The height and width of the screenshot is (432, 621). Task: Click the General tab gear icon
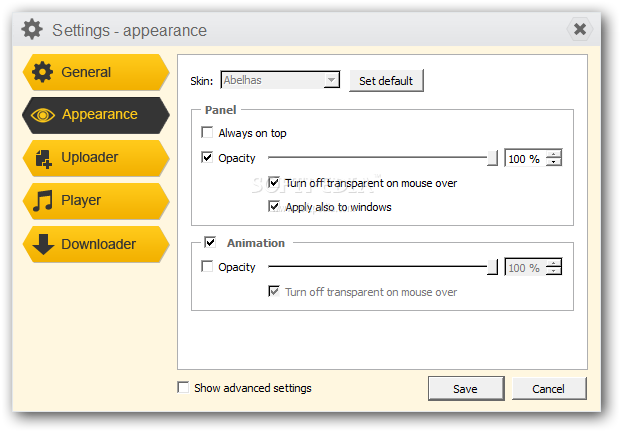click(x=42, y=72)
